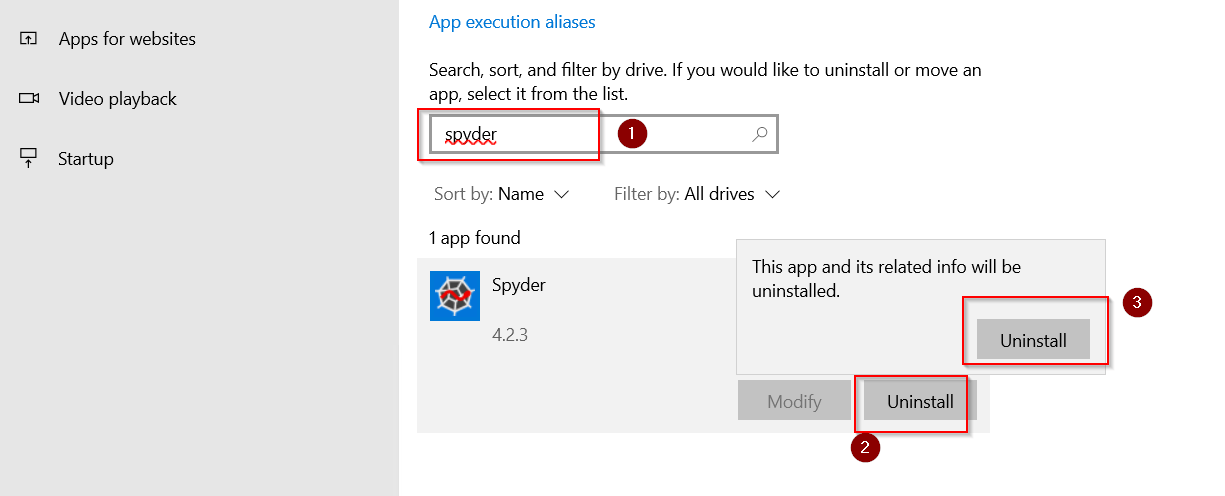Open the Sort by Name dropdown

tap(501, 194)
